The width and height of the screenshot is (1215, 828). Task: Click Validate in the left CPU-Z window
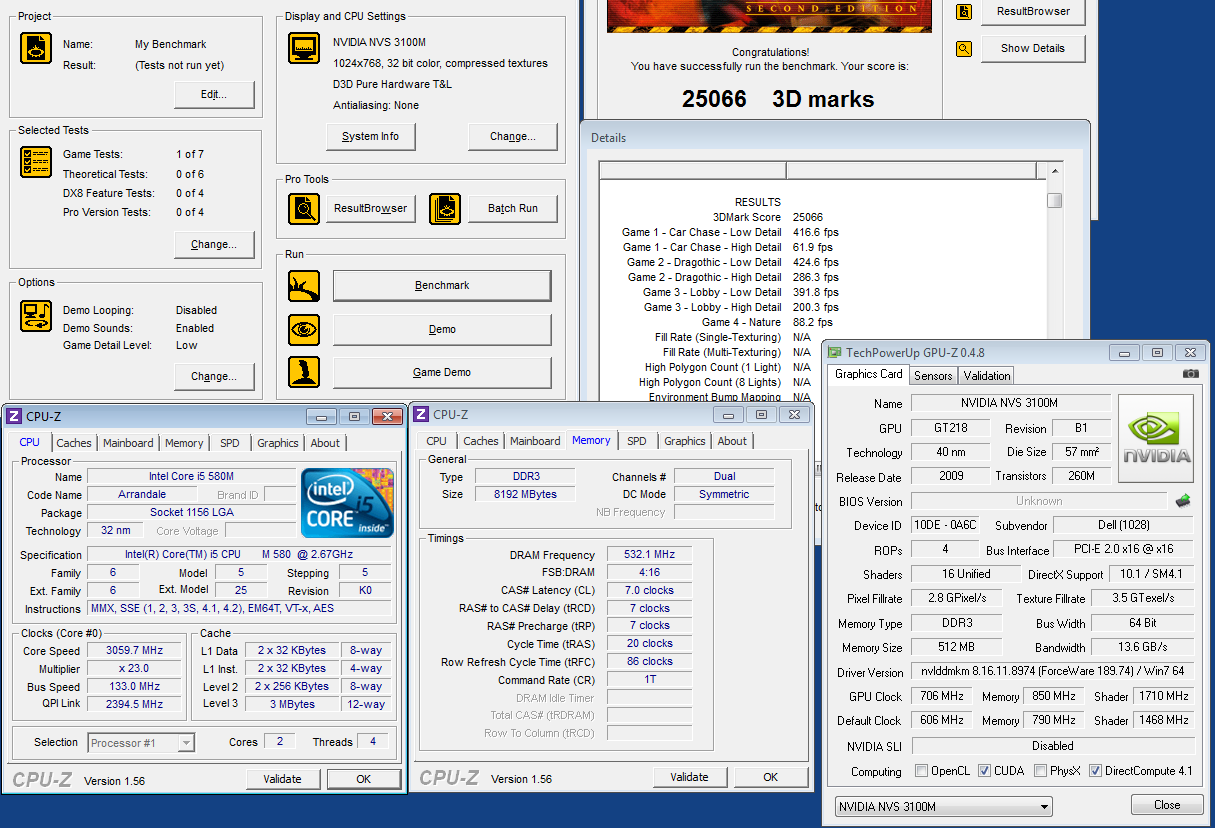point(283,779)
